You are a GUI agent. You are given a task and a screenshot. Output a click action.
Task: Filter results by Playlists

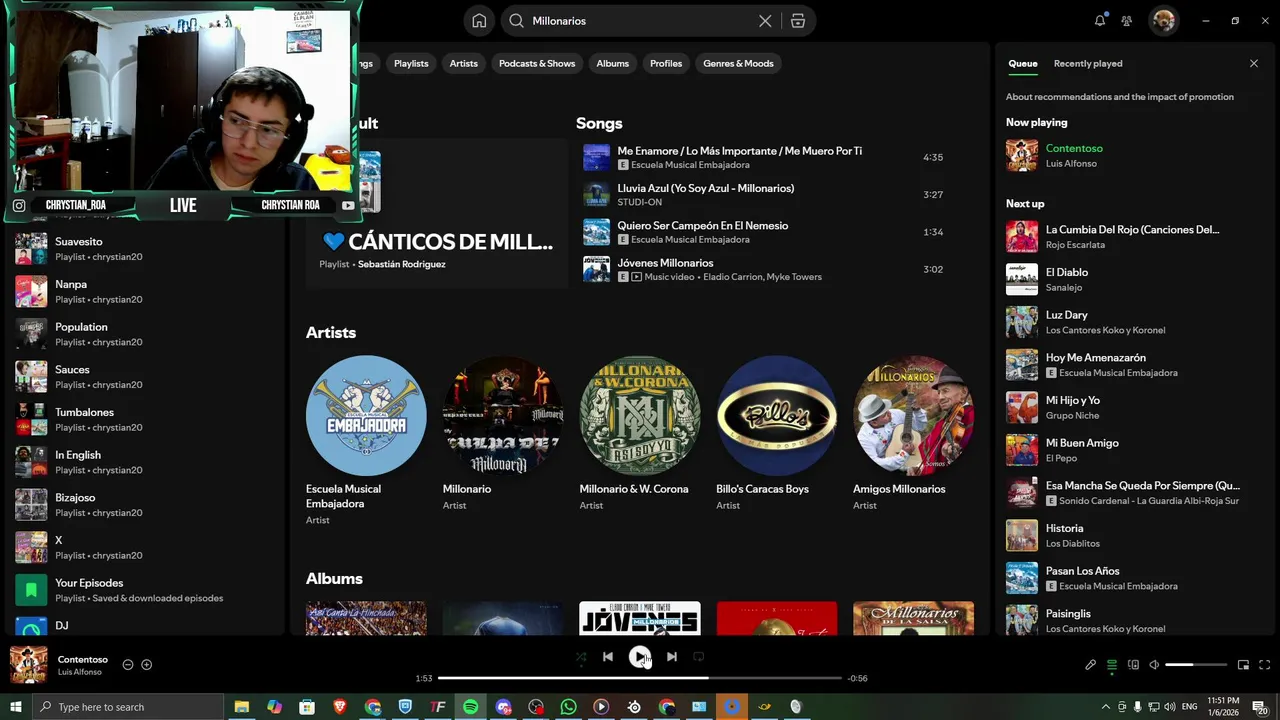coord(411,63)
